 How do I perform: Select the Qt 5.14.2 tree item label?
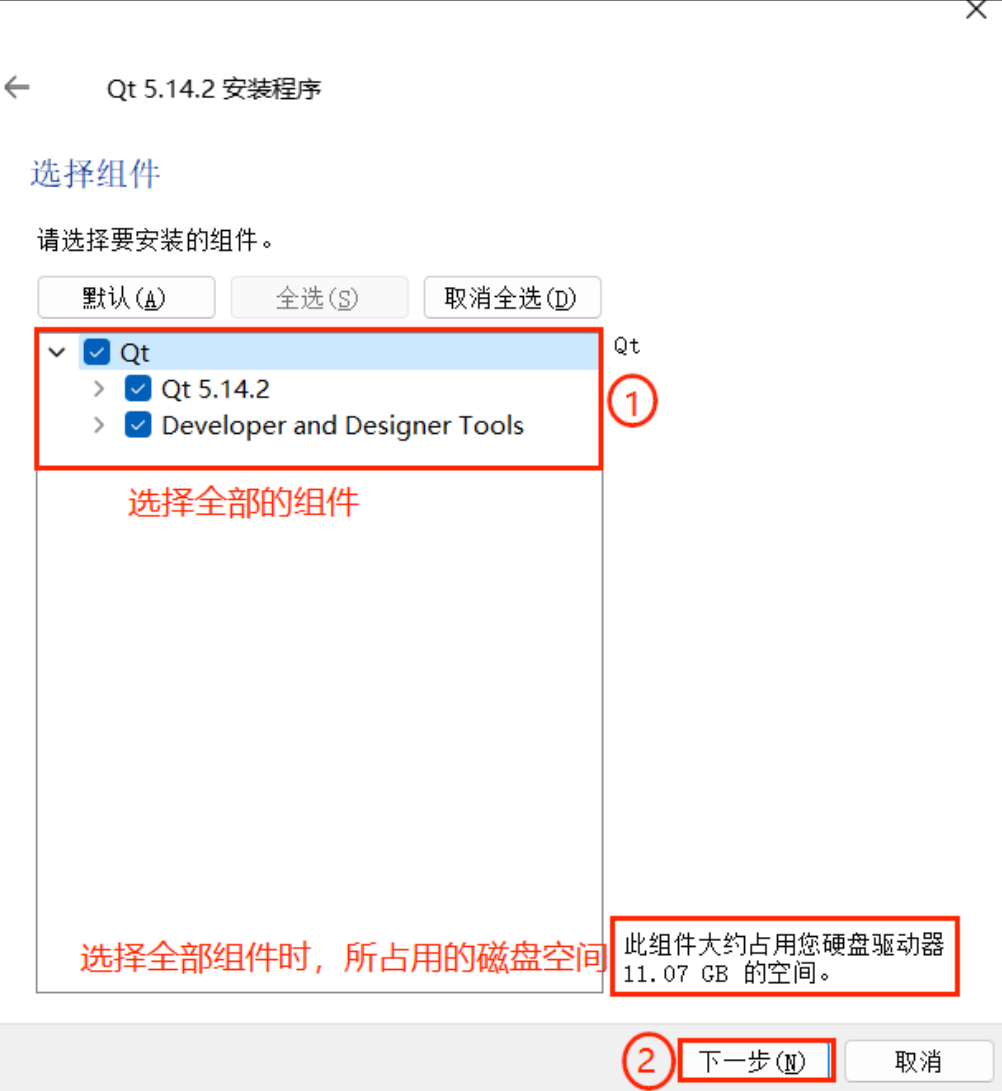pyautogui.click(x=215, y=389)
